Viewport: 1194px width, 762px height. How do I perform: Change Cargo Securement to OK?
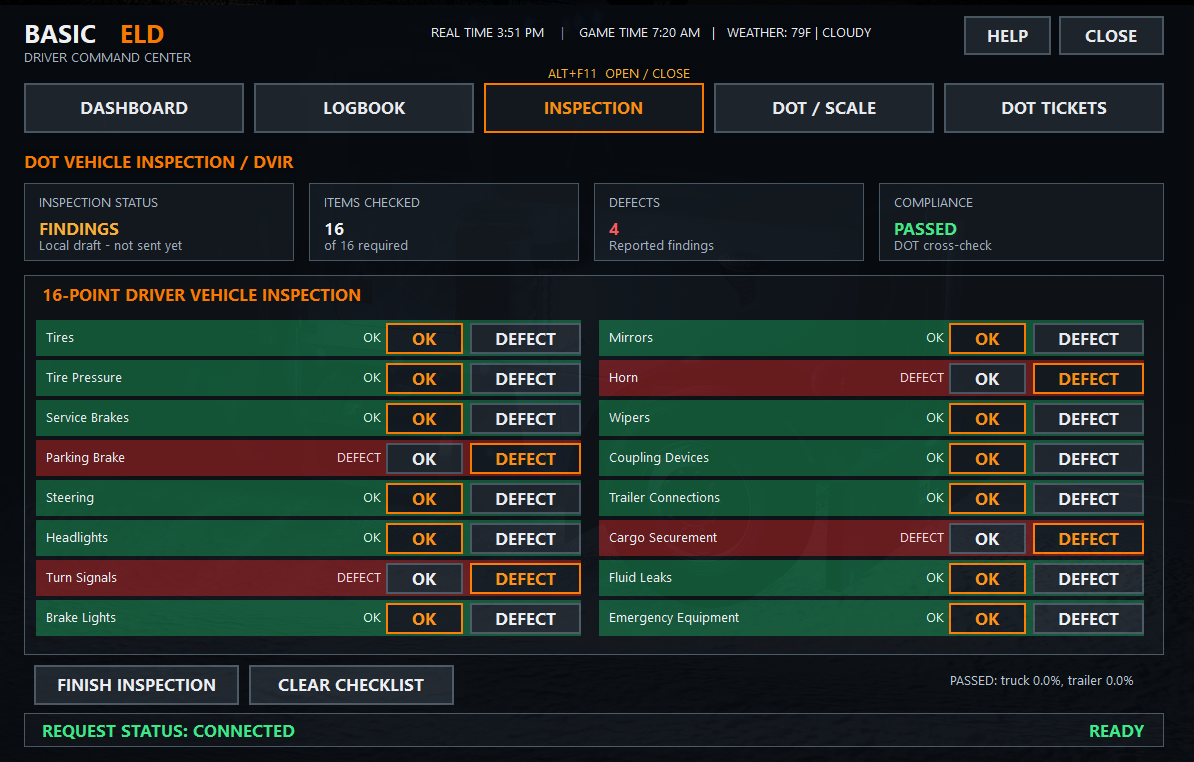tap(987, 538)
